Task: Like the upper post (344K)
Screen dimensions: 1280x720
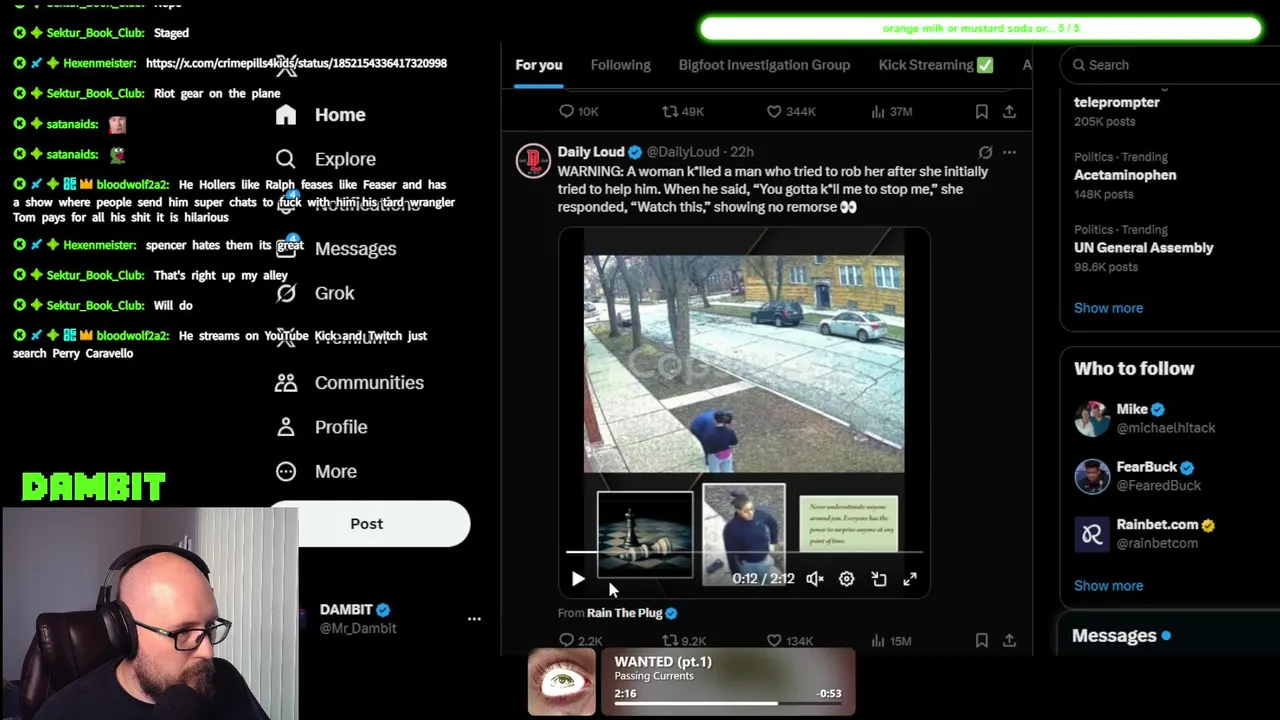Action: pyautogui.click(x=790, y=112)
